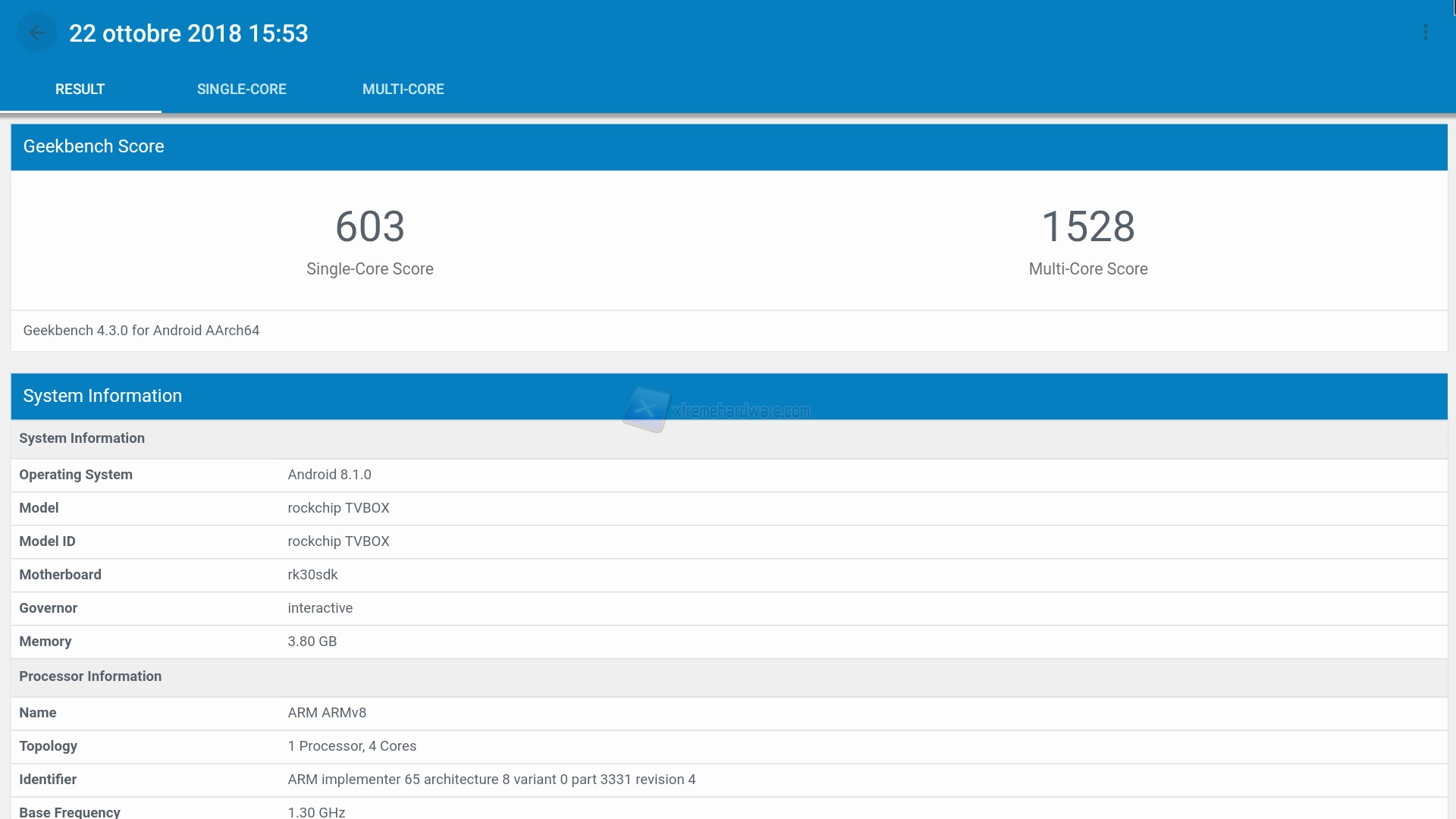The height and width of the screenshot is (819, 1456).
Task: Click the Governor interactive row
Action: (x=320, y=608)
